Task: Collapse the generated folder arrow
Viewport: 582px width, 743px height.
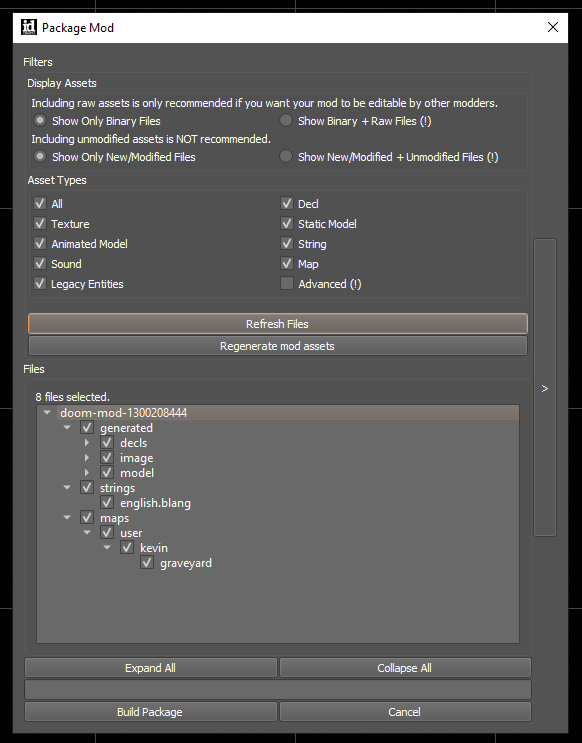Action: 67,427
